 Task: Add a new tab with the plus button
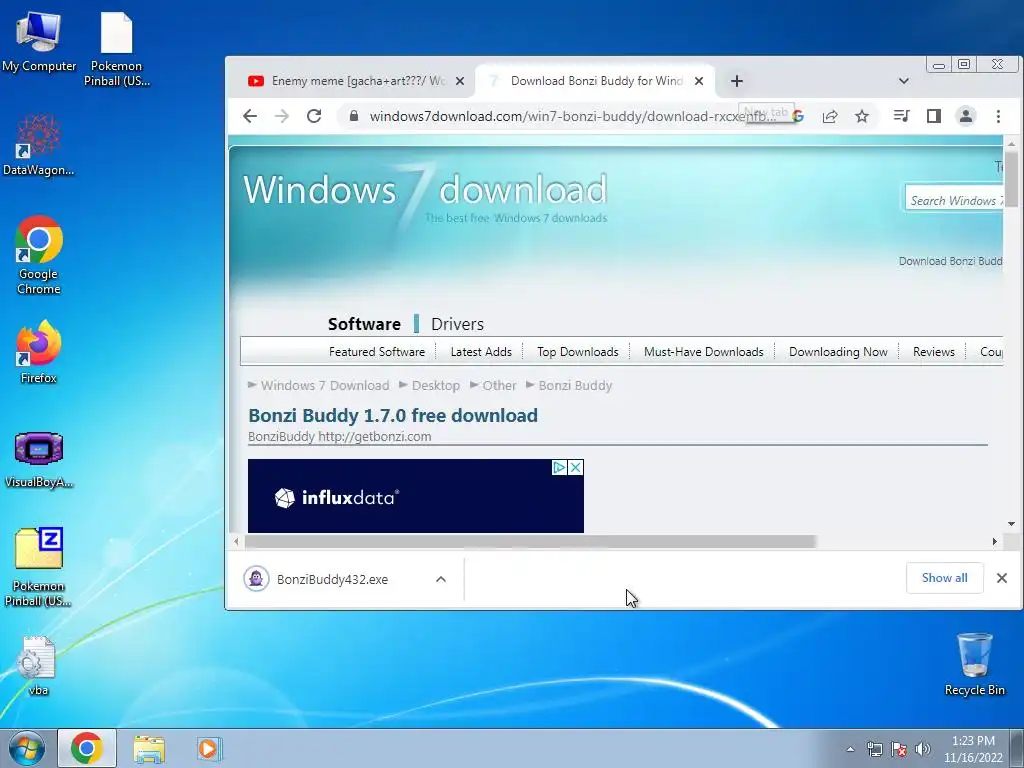pos(737,81)
